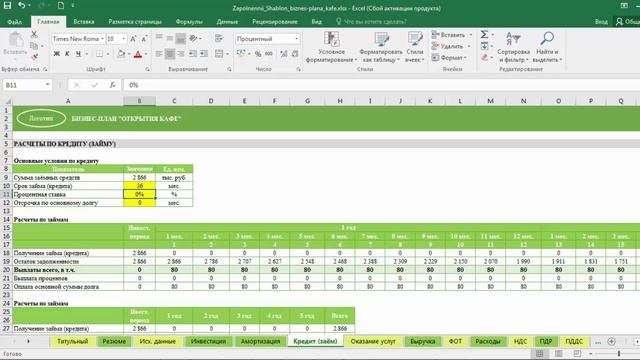Screen dimensions: 640x360
Task: Switch to Page Layout view icon
Action: point(558,353)
